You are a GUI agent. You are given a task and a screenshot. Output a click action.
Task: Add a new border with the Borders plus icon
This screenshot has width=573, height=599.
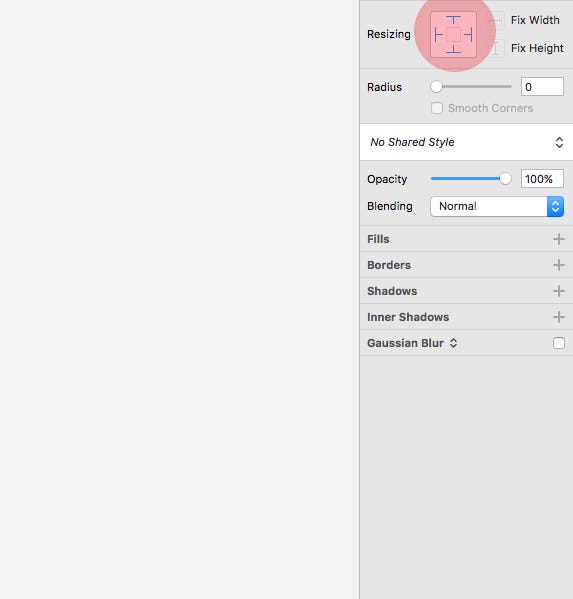[x=559, y=265]
